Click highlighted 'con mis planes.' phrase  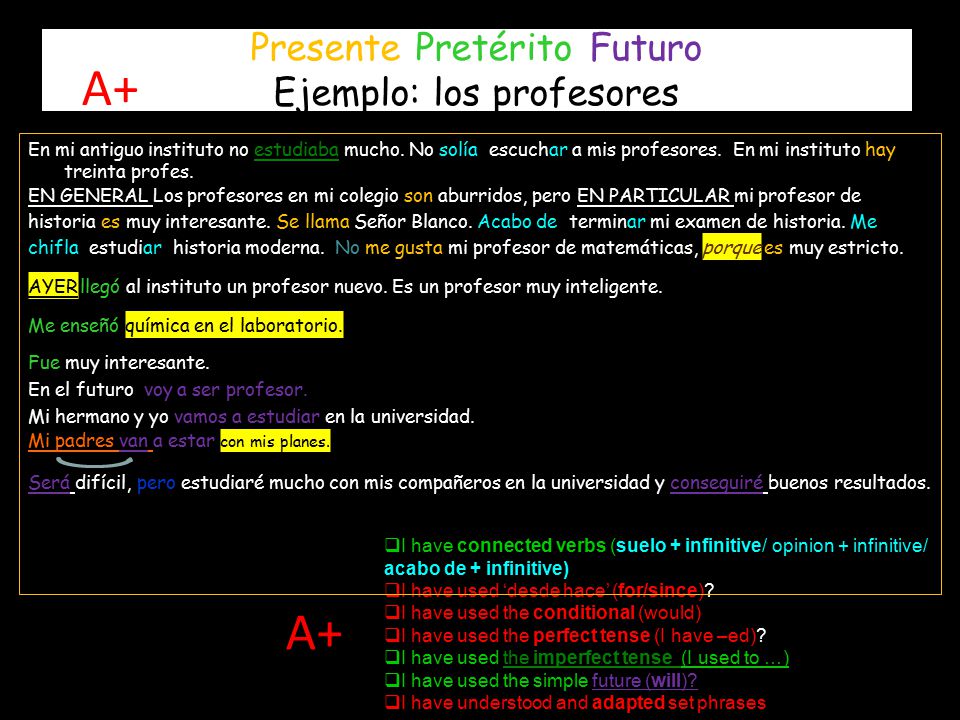click(275, 441)
